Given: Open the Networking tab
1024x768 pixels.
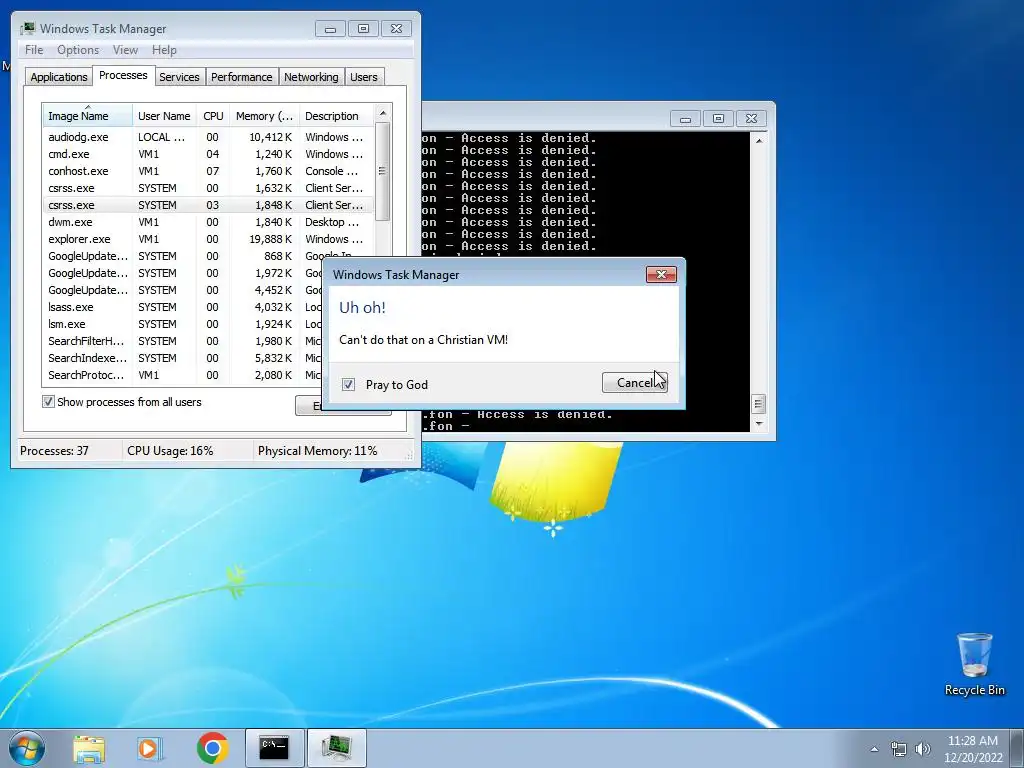Looking at the screenshot, I should point(311,77).
